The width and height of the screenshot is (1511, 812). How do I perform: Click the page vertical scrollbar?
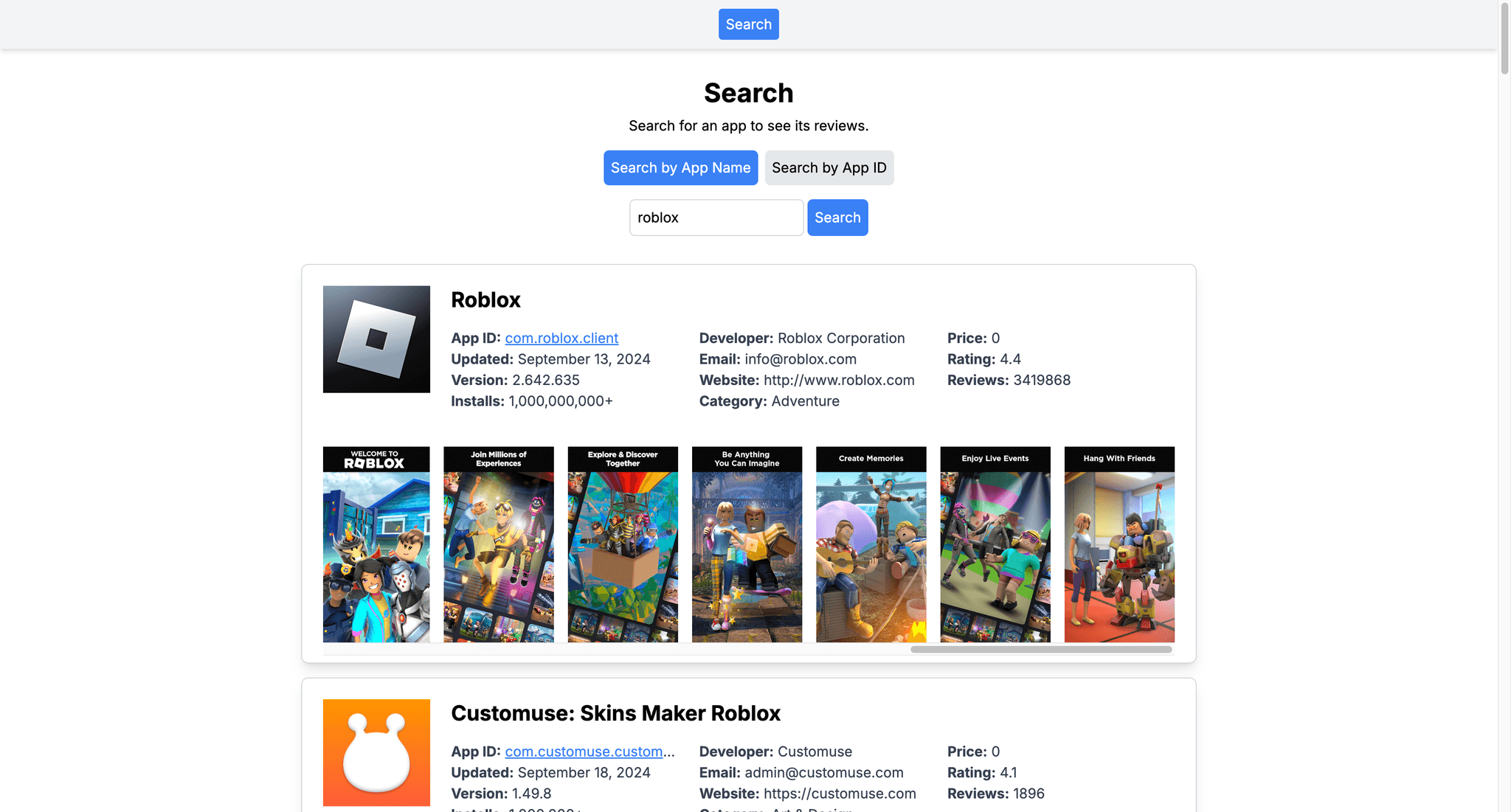click(1504, 38)
